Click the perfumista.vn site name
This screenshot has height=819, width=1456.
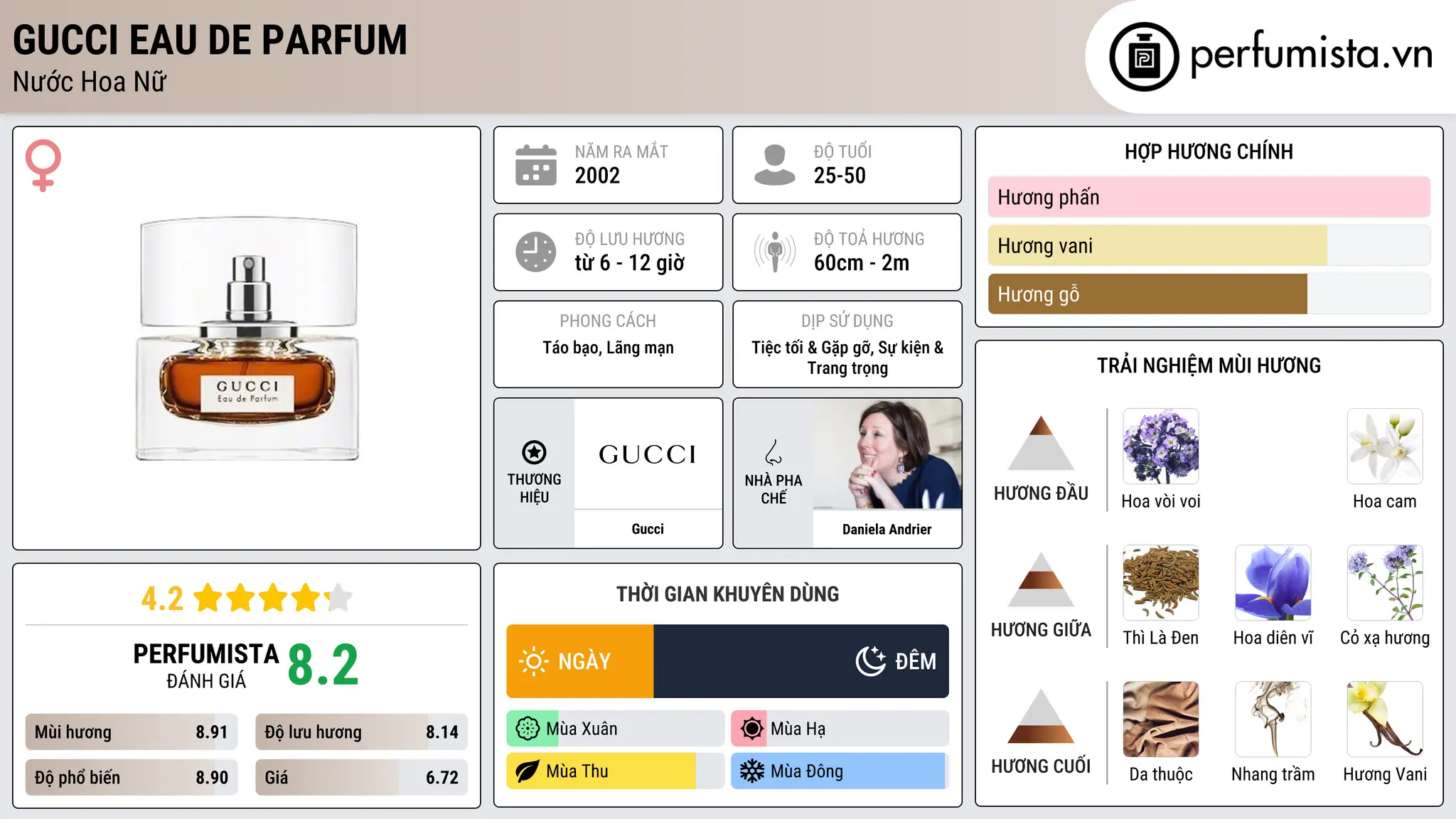click(1312, 54)
